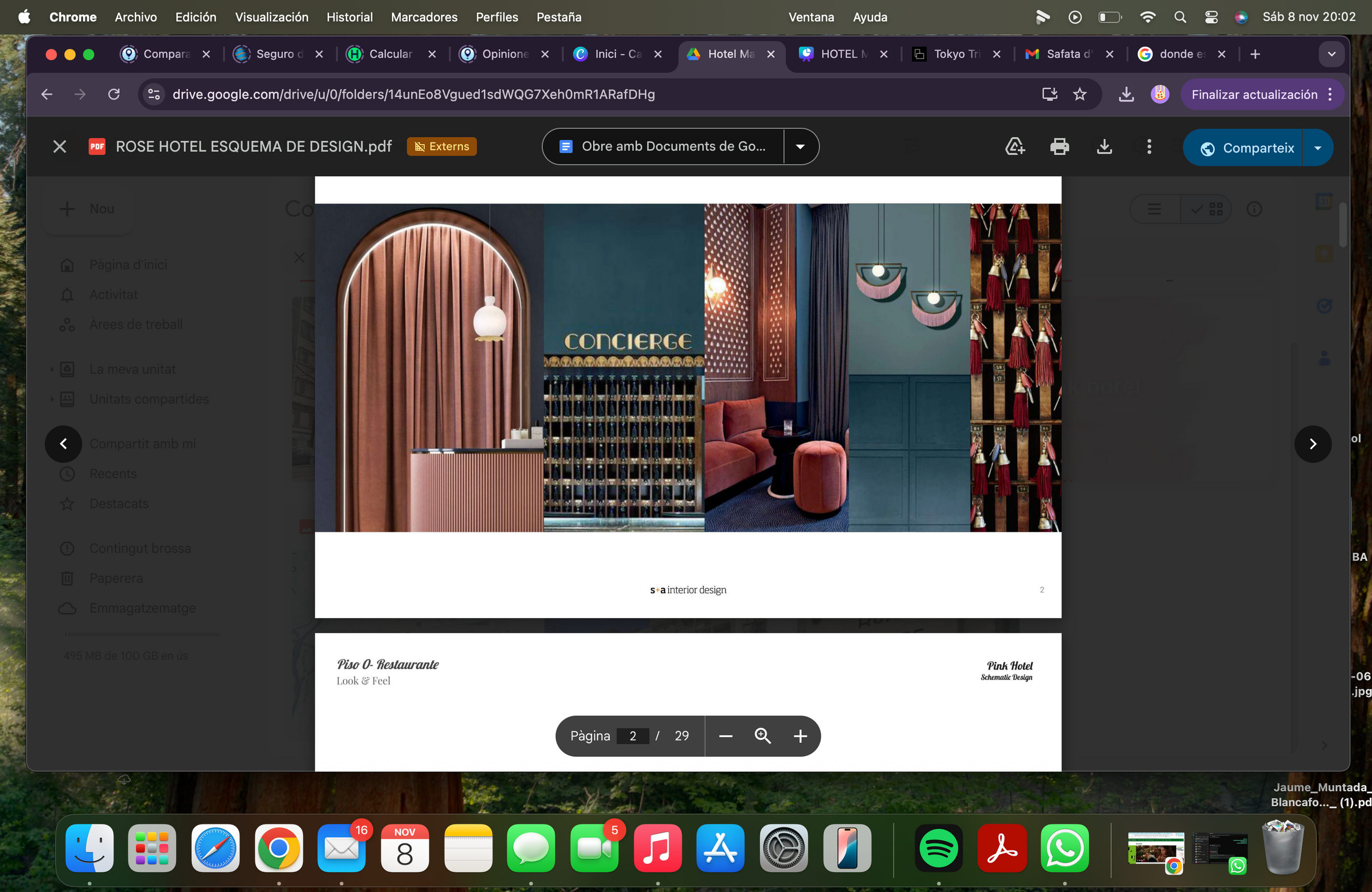The height and width of the screenshot is (892, 1372).
Task: Open the Historial menu in the menu bar
Action: coord(349,17)
